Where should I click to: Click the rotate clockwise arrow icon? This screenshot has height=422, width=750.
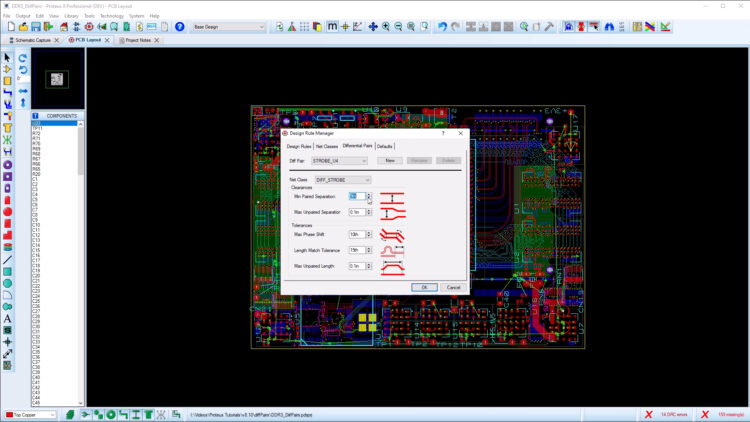point(23,58)
